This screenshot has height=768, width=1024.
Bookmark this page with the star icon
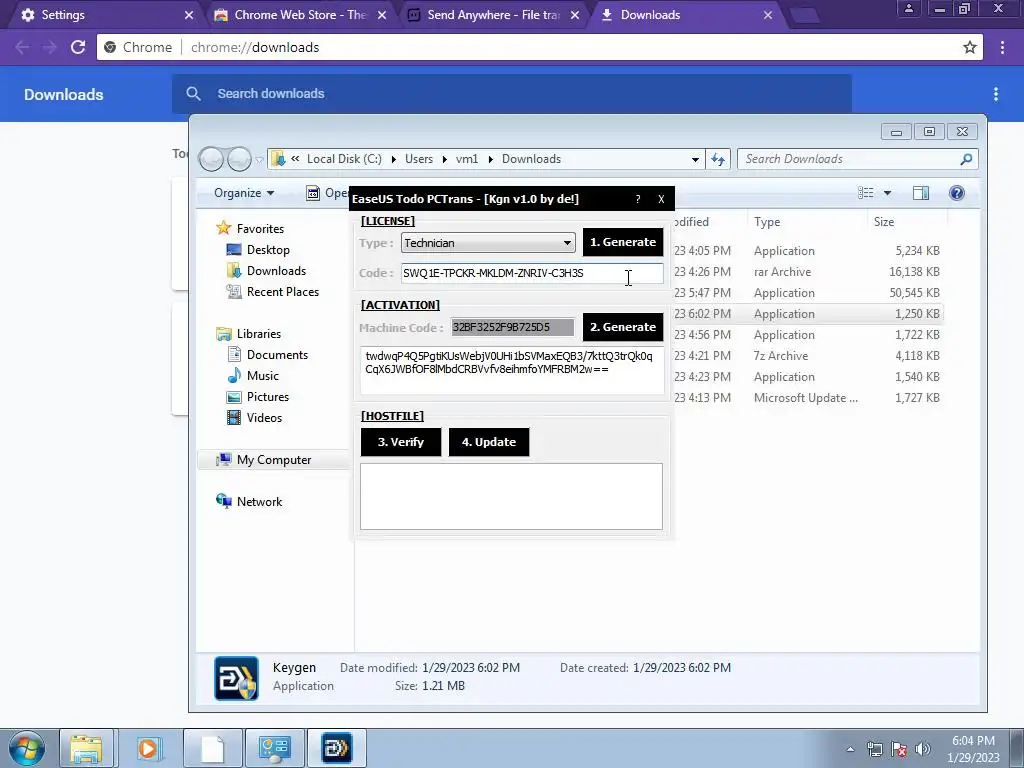point(970,47)
